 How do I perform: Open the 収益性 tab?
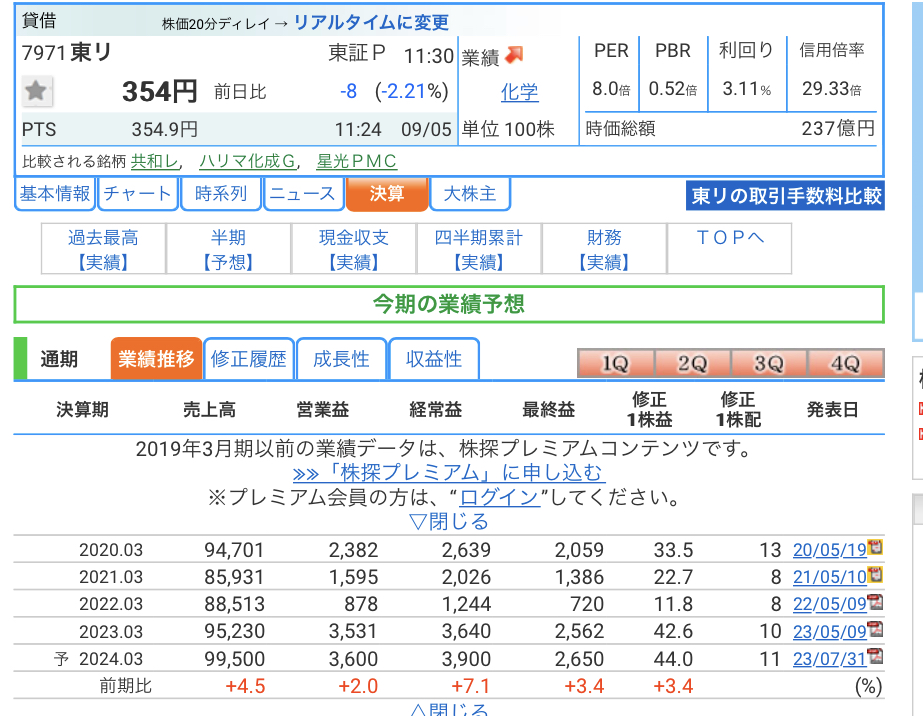pos(434,359)
